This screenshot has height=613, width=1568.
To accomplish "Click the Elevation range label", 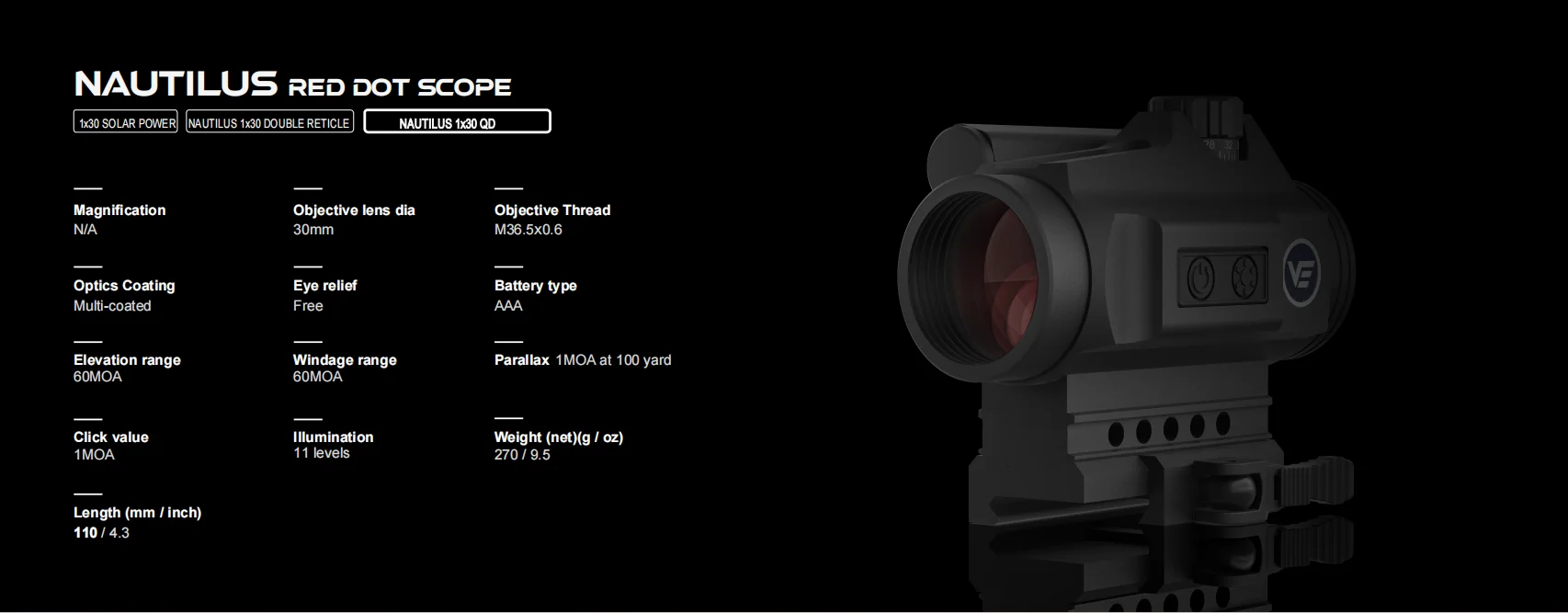I will (x=127, y=359).
